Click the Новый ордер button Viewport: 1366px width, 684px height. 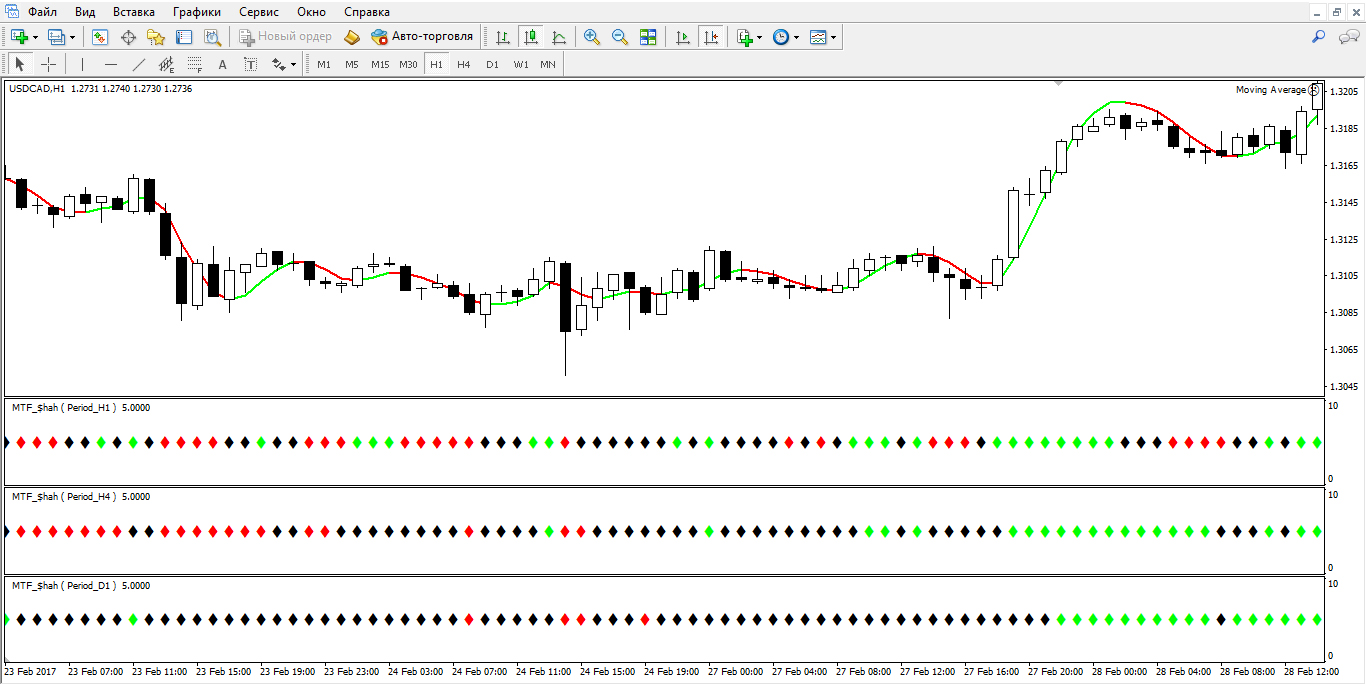286,37
